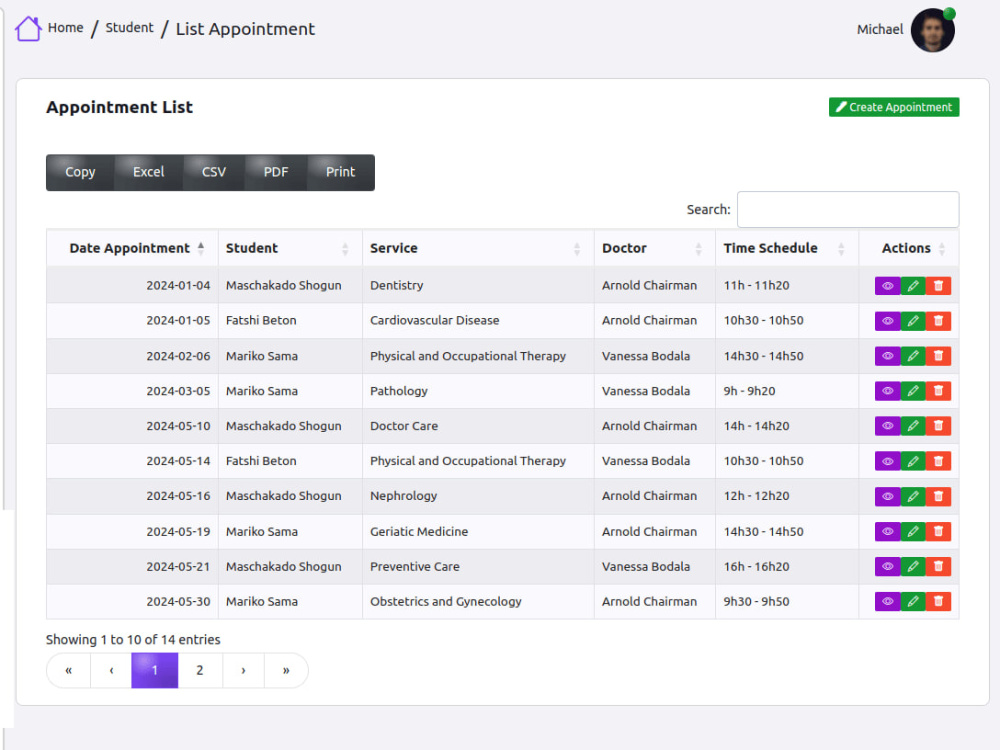View the Pathology appointment
Image resolution: width=1000 pixels, height=750 pixels.
pyautogui.click(x=887, y=391)
